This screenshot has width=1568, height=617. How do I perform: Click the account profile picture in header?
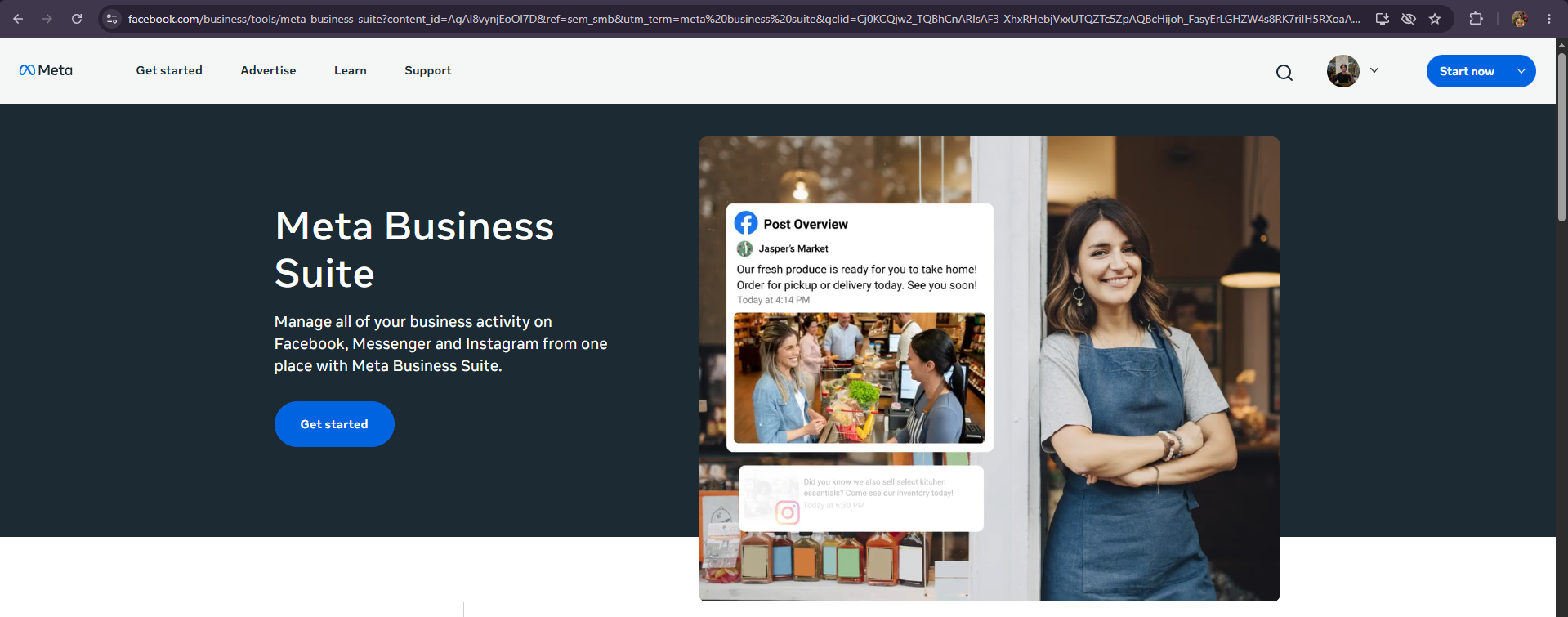click(1343, 71)
